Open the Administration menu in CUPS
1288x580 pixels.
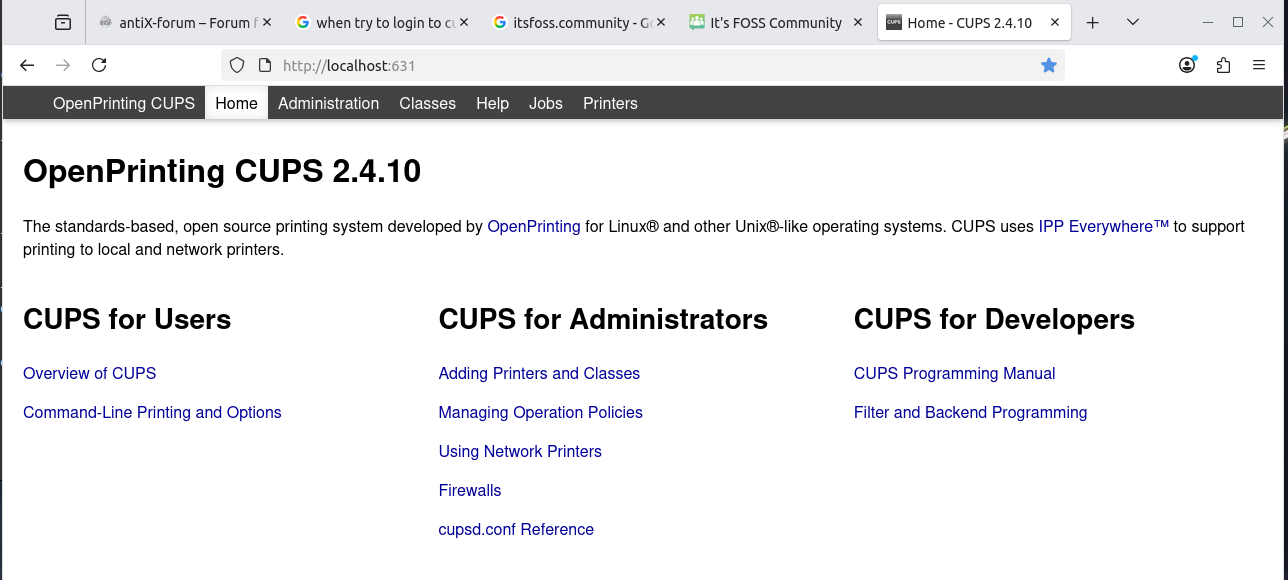click(328, 103)
